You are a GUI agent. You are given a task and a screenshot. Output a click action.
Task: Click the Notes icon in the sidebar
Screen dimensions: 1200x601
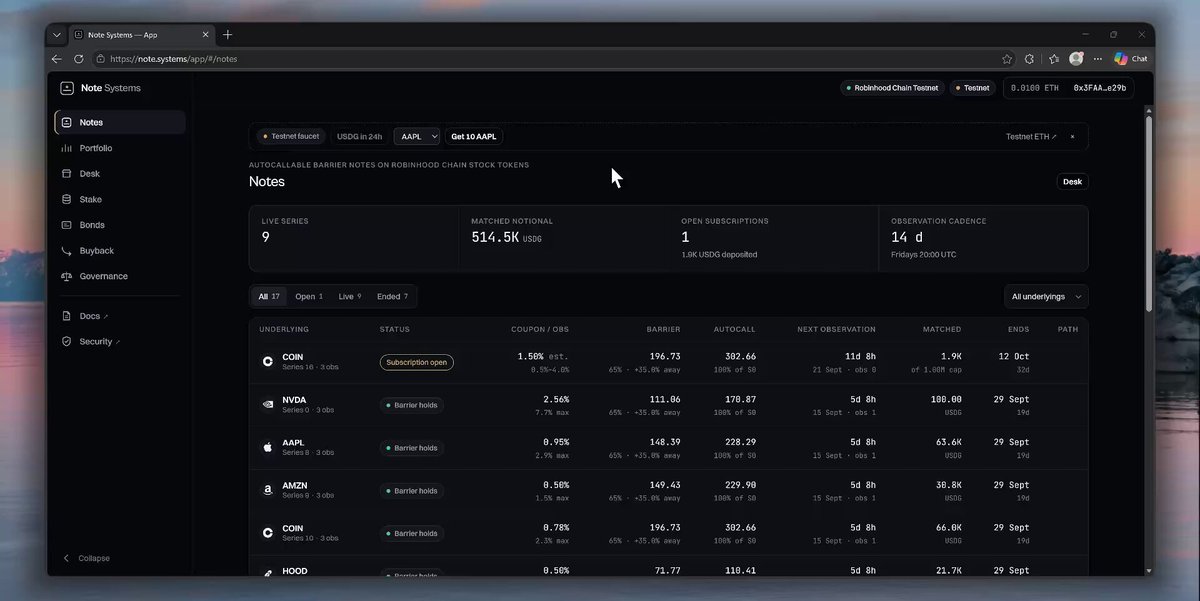[67, 122]
